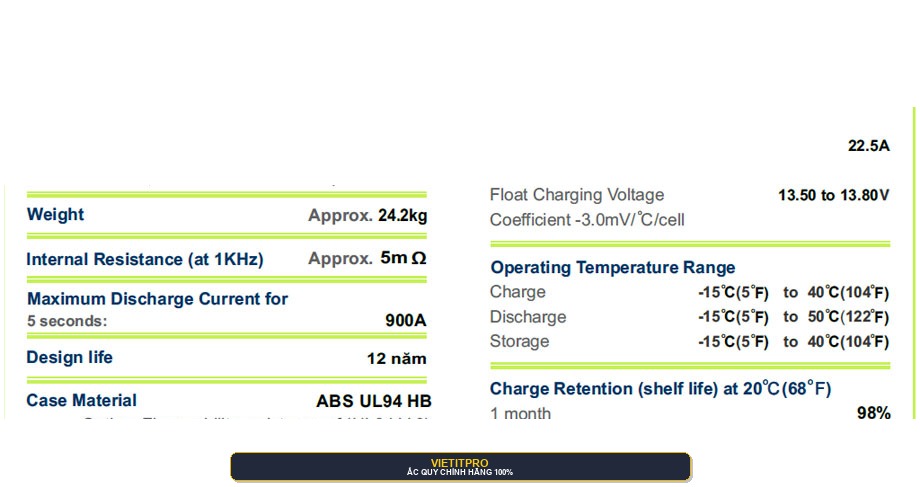
Task: Select the Operating Temperature Range heading
Action: tap(613, 268)
